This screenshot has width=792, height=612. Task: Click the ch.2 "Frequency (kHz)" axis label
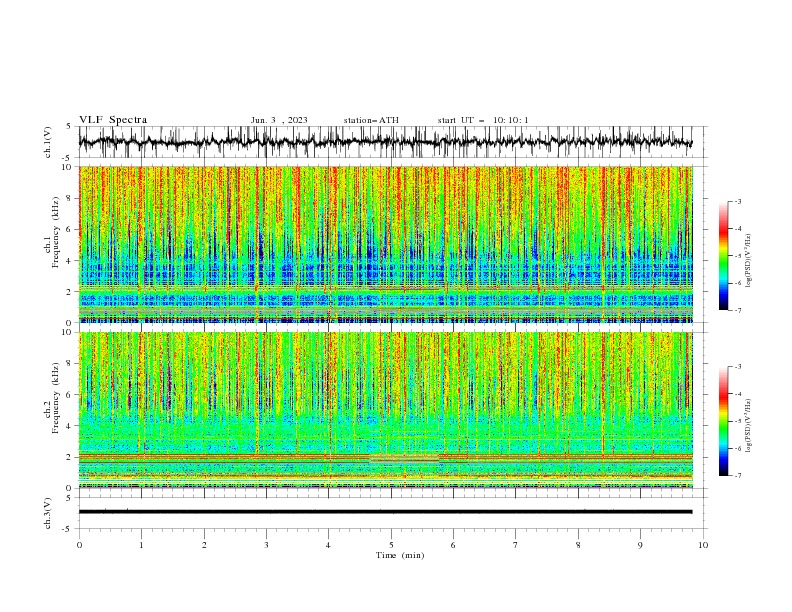(55, 398)
